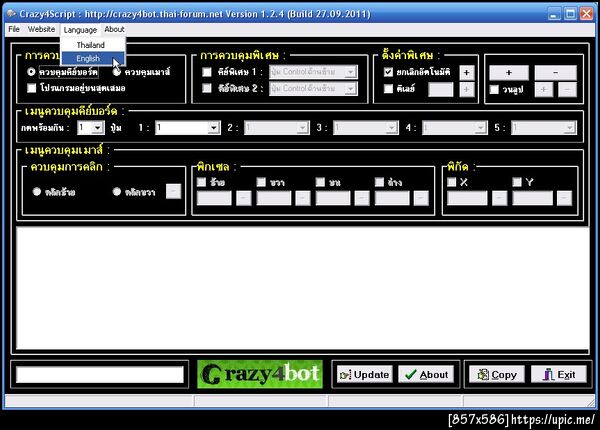Click the − button after the Y field
Screen dimensions: 600x430
point(564,198)
